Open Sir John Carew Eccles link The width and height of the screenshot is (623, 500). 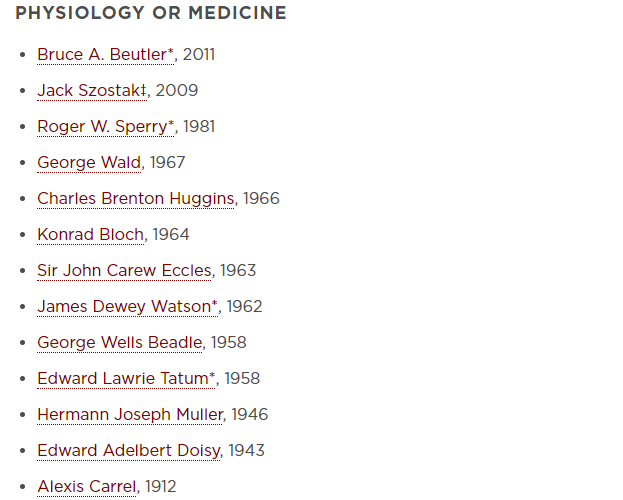(x=124, y=271)
